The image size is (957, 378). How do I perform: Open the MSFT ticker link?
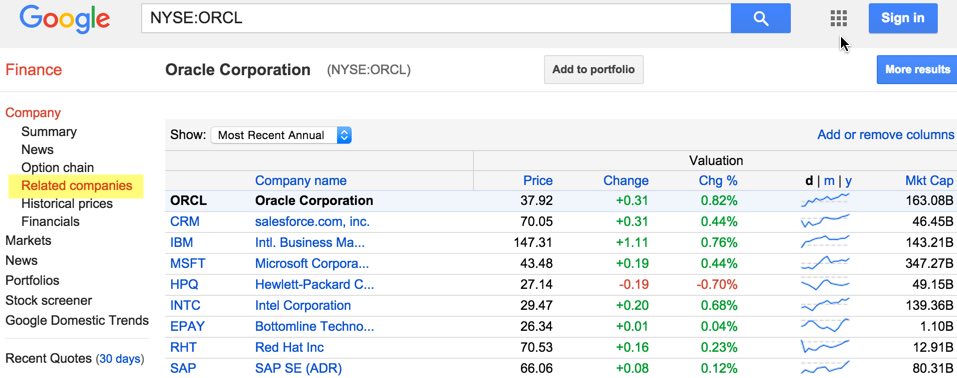(187, 264)
